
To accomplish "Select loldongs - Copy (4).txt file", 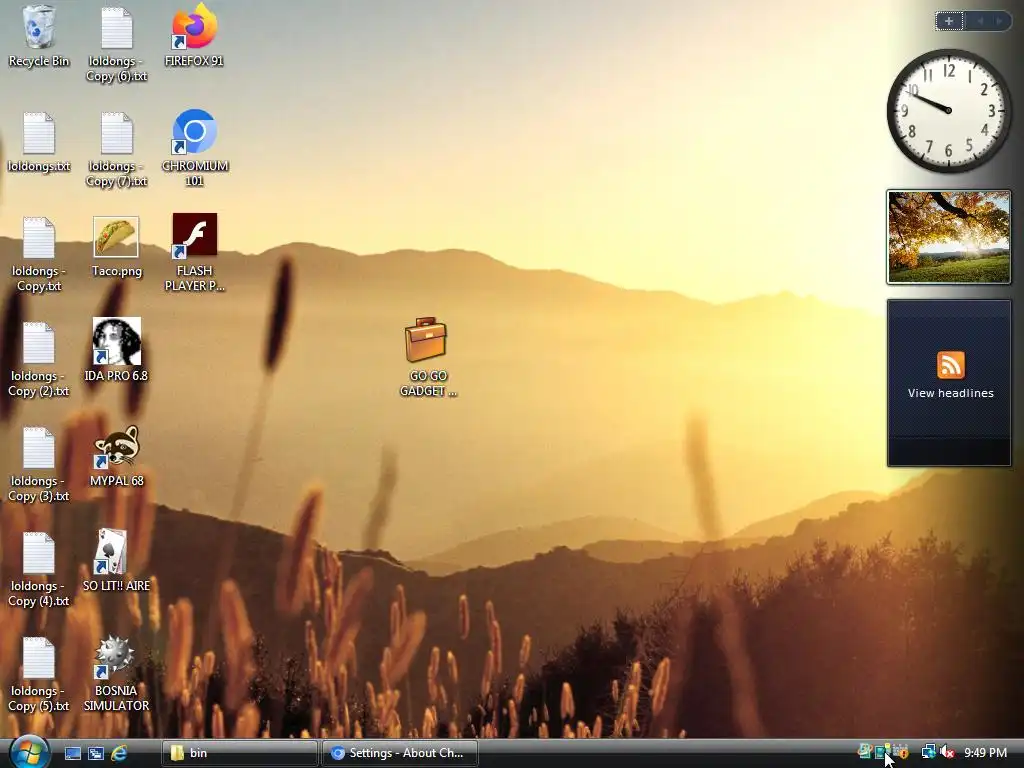I will [x=39, y=569].
